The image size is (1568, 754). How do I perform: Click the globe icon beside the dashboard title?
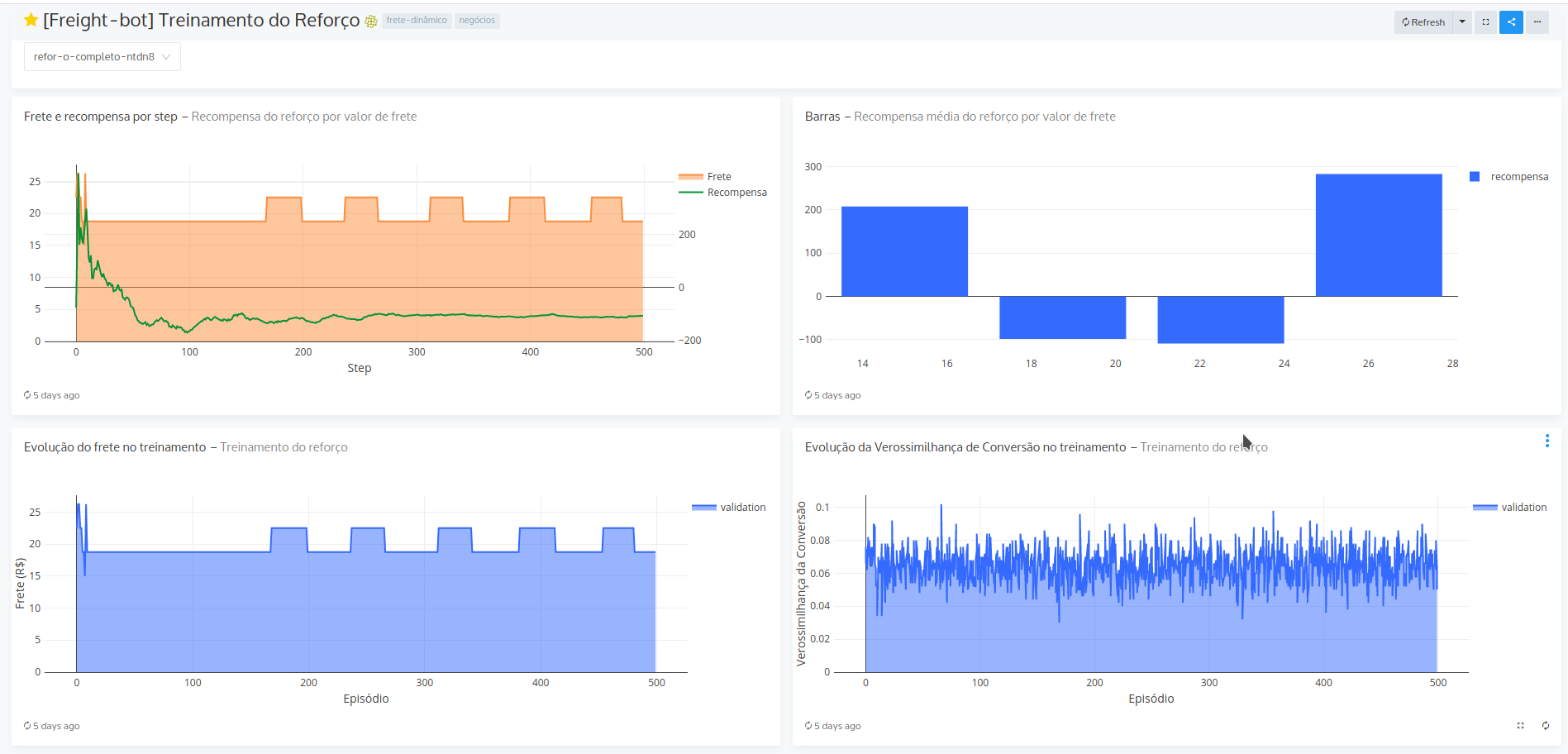click(x=371, y=21)
